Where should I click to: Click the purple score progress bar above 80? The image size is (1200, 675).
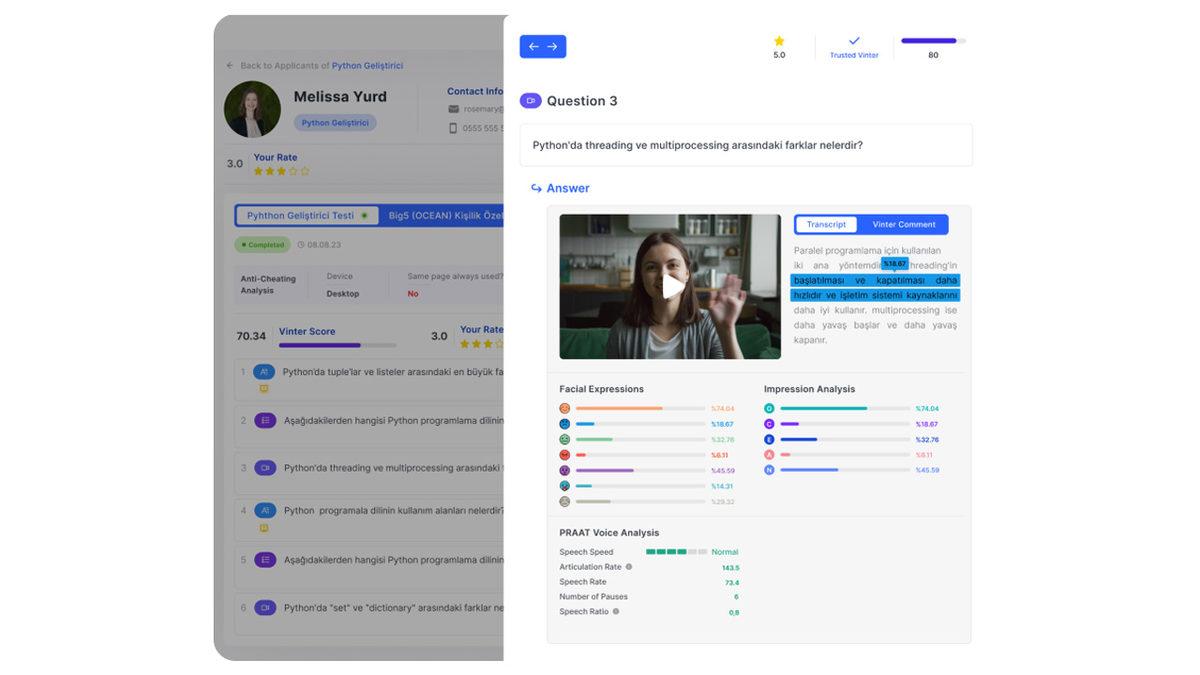click(932, 41)
